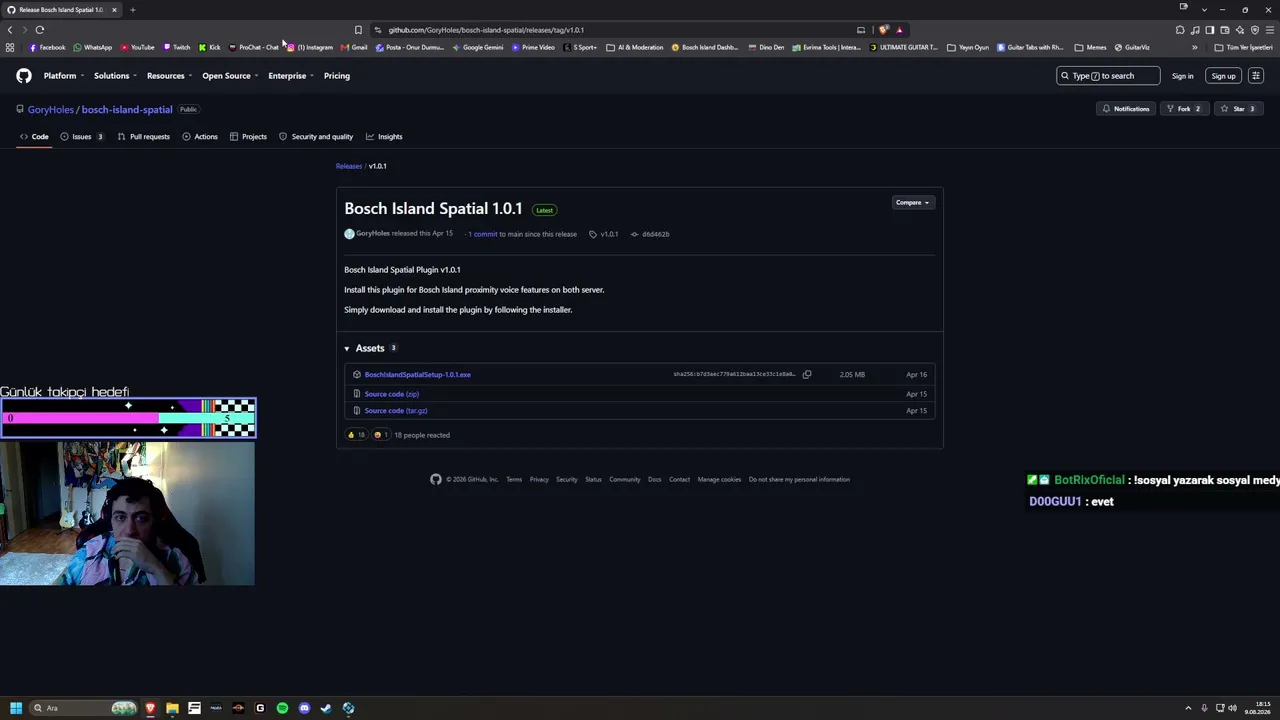Screen dimensions: 1280x720
Task: Expand the Resources menu
Action: tap(169, 76)
